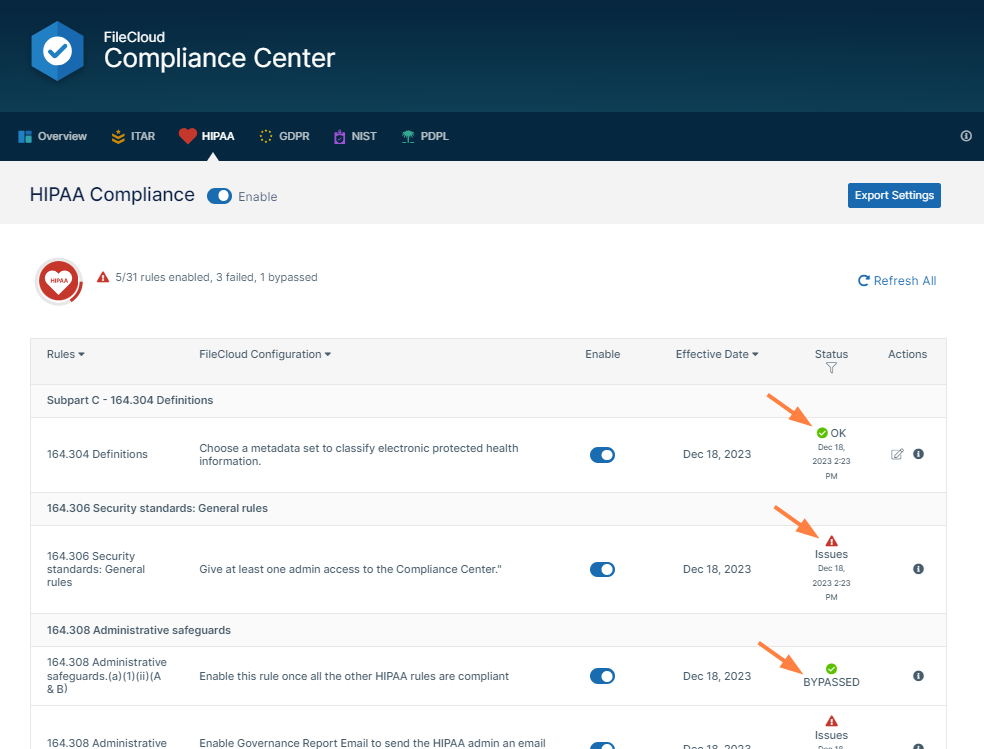Image resolution: width=984 pixels, height=749 pixels.
Task: Click the red HIPAA heart badge
Action: [x=59, y=281]
